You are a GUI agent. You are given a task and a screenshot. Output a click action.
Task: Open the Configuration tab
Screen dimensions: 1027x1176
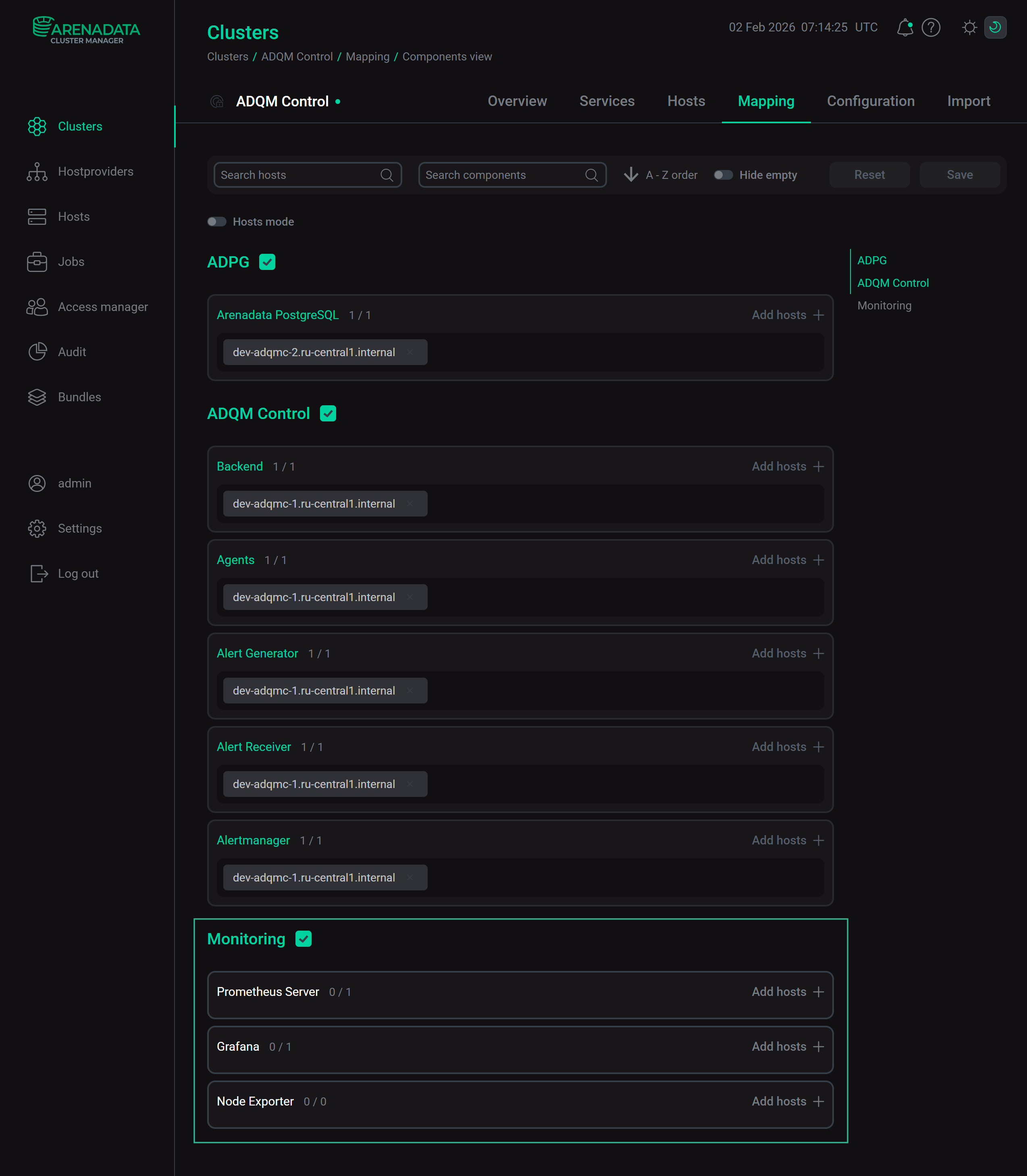(871, 101)
